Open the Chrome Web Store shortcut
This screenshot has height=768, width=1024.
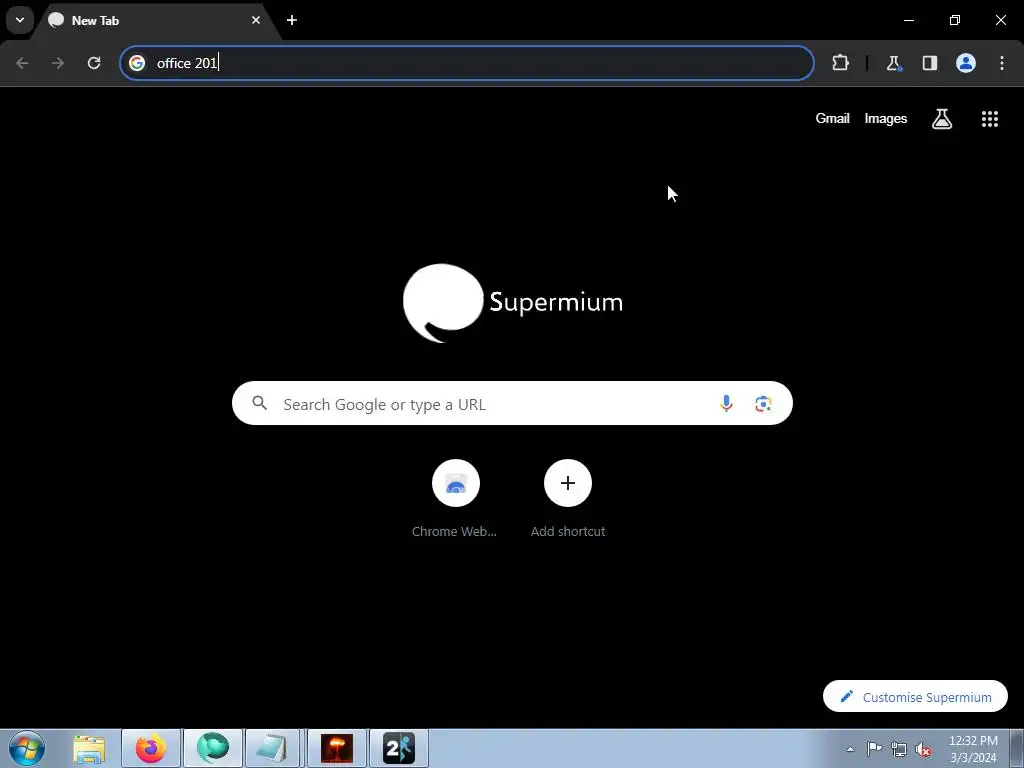(455, 499)
